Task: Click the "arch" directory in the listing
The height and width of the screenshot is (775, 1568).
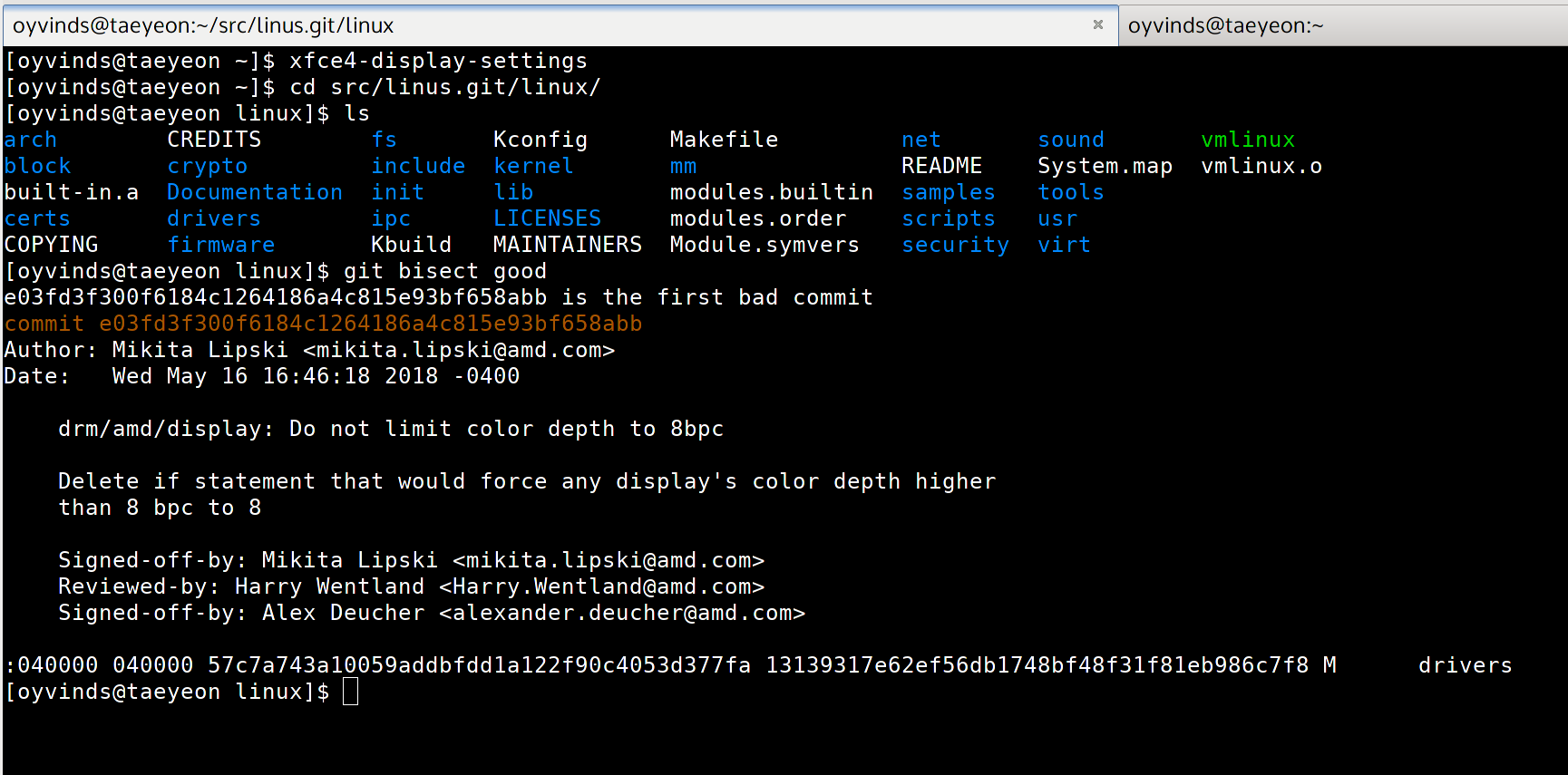Action: (31, 140)
